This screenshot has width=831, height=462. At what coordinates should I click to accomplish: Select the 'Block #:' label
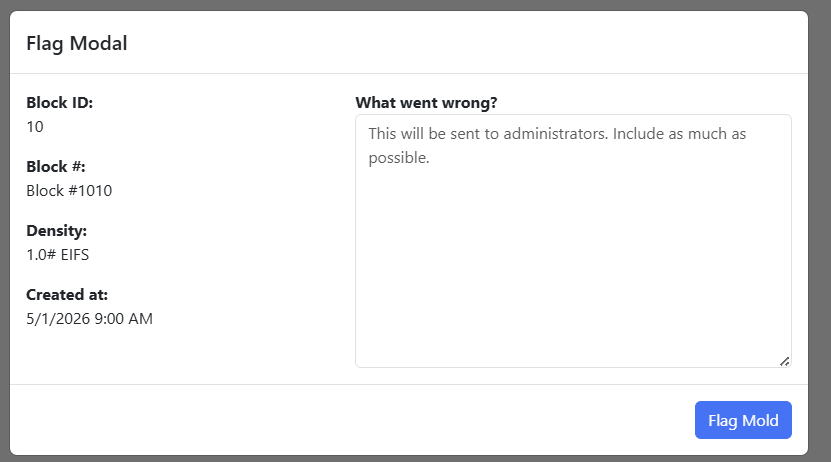coord(56,166)
